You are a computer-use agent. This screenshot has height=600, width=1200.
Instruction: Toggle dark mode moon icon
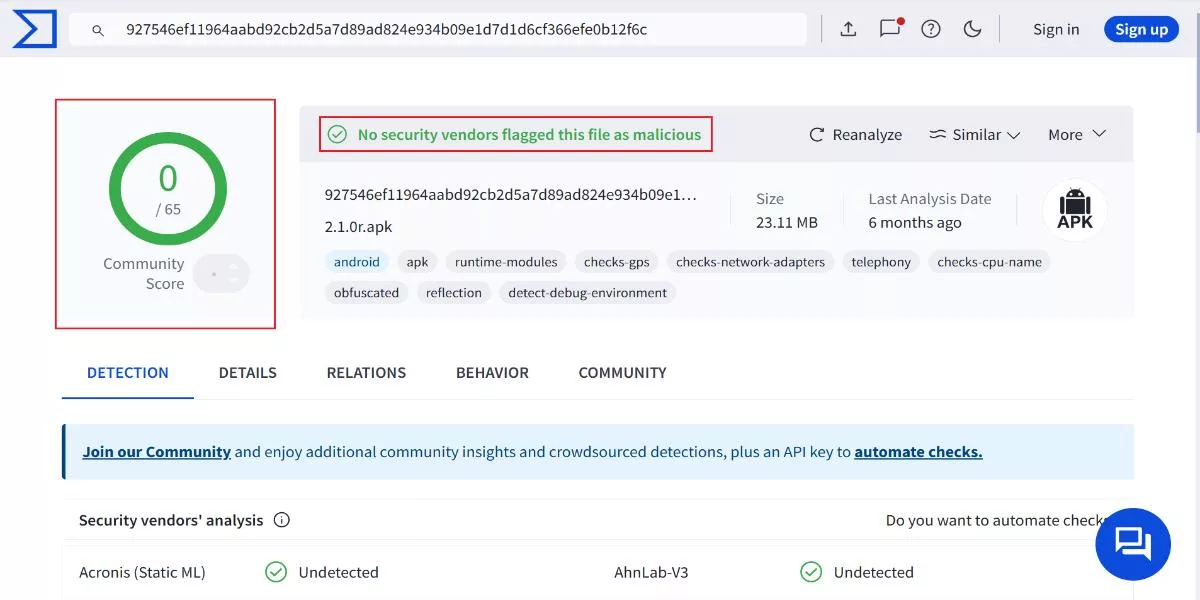pyautogui.click(x=972, y=29)
